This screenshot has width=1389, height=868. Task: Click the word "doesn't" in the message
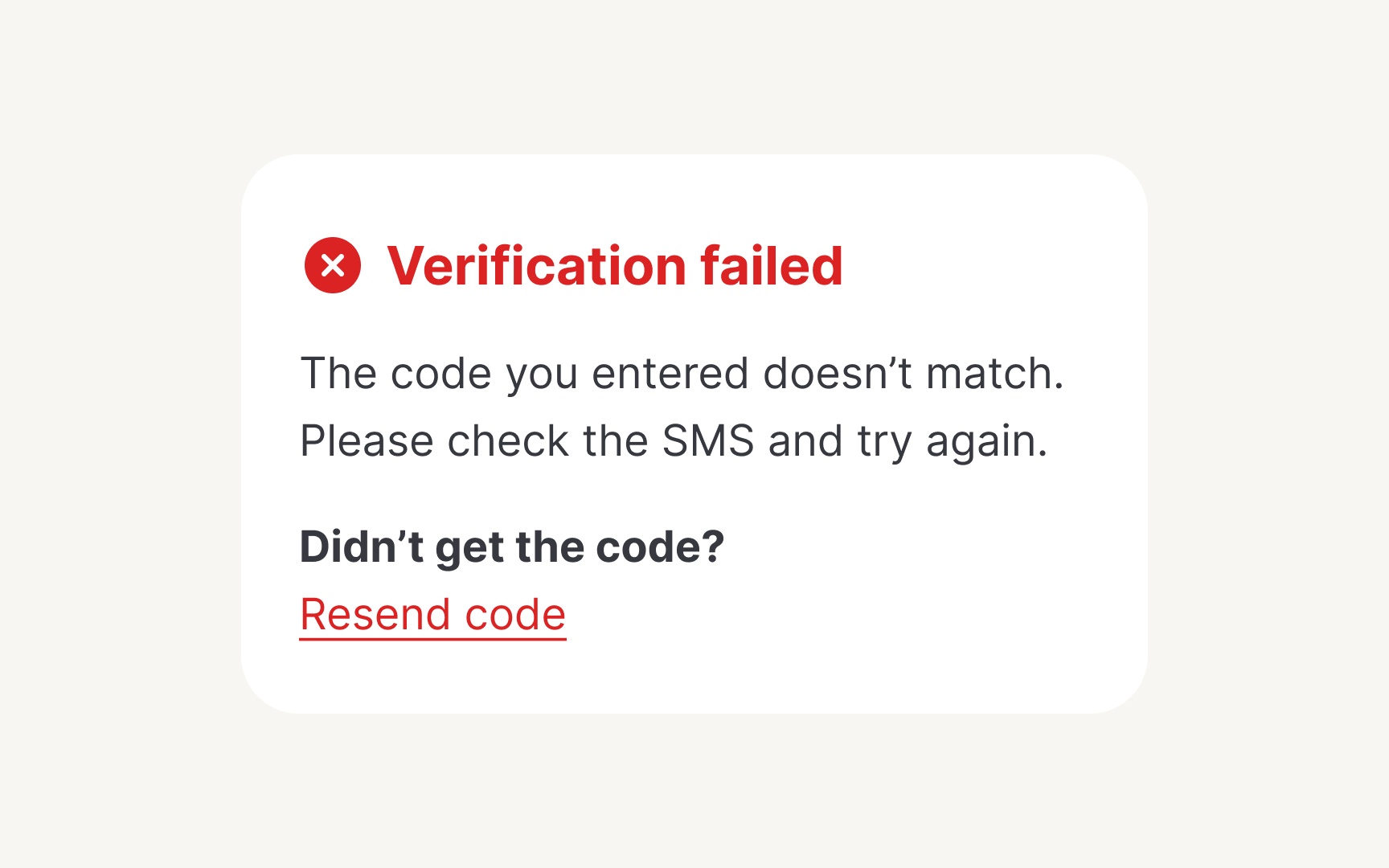[x=837, y=374]
